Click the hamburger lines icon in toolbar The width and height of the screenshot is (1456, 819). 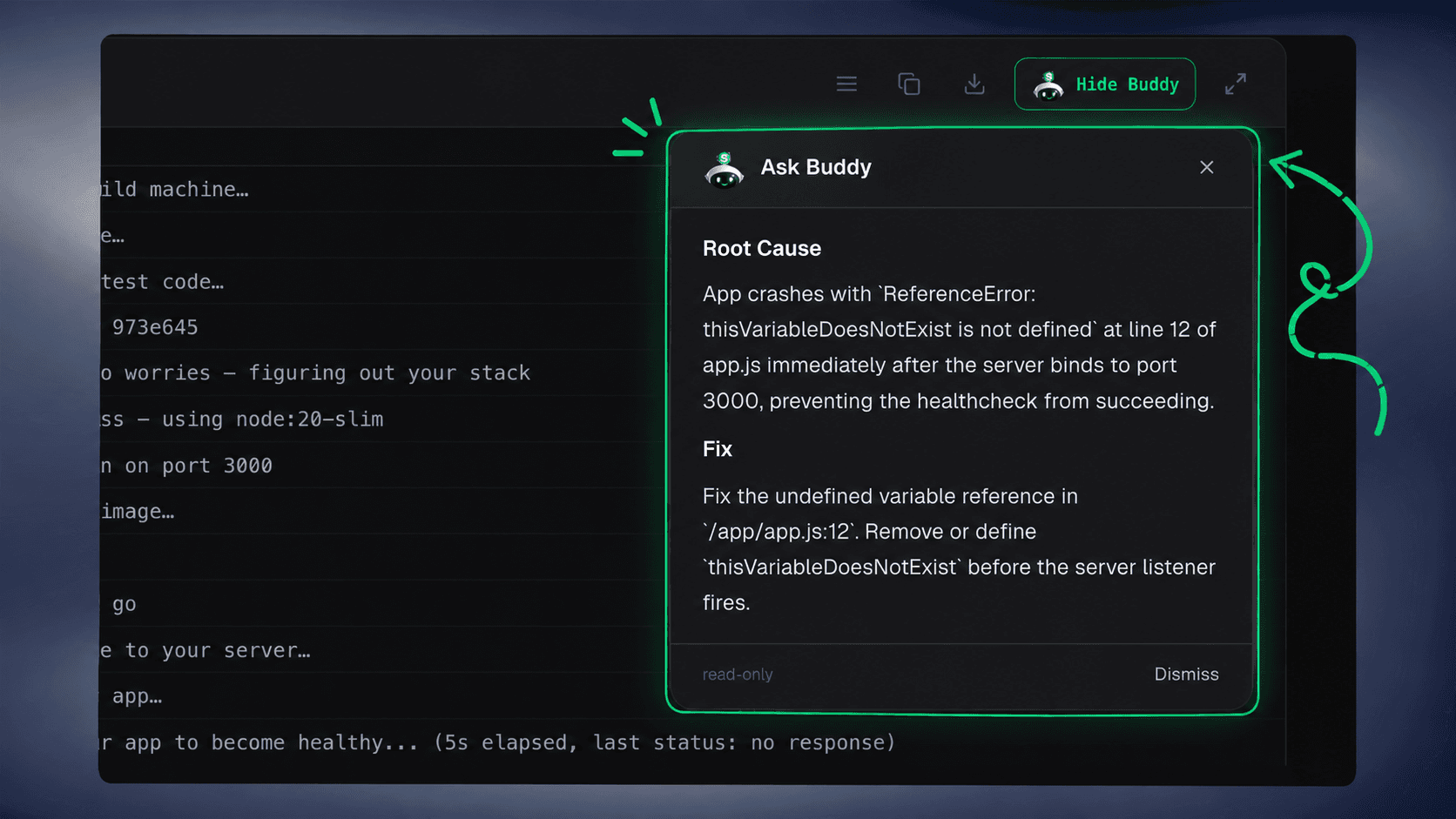(x=846, y=84)
